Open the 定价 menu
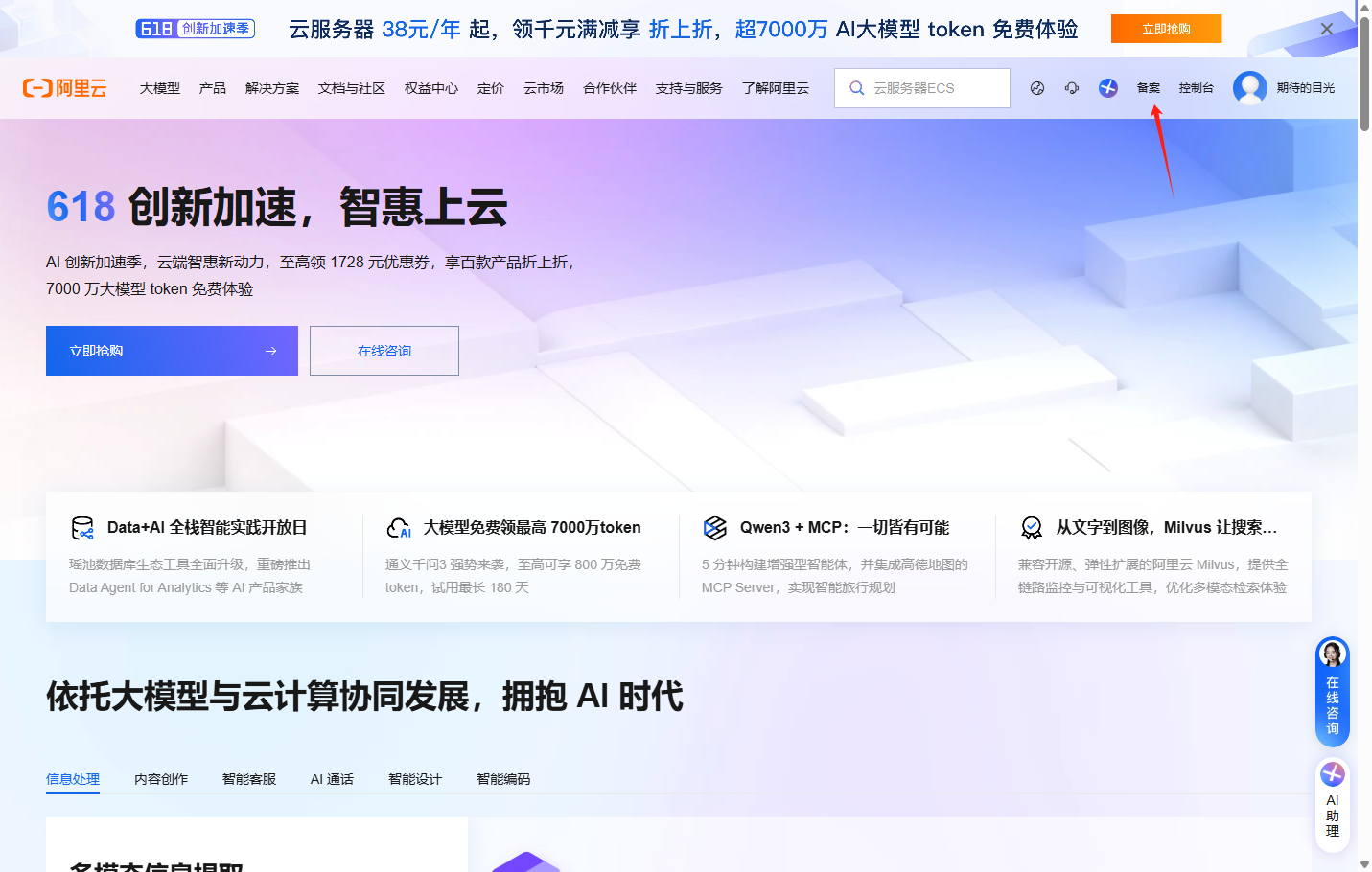1372x872 pixels. [x=491, y=88]
